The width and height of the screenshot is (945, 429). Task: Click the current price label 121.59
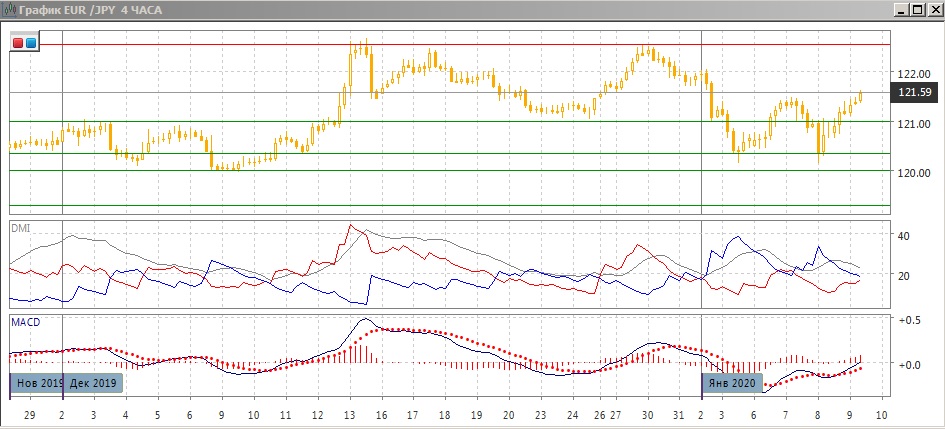click(915, 93)
